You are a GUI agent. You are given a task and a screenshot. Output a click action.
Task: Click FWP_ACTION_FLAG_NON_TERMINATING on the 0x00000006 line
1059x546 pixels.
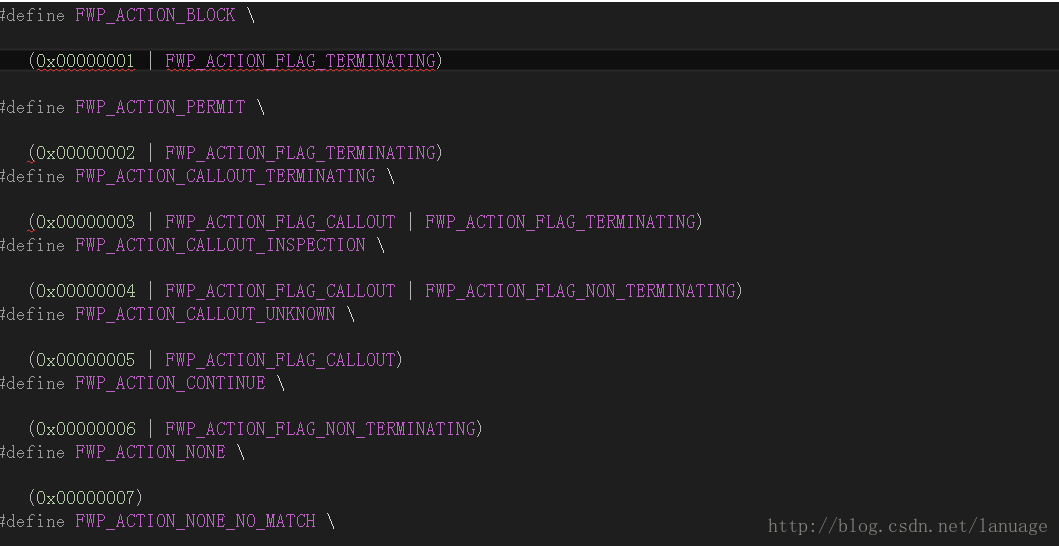tap(320, 428)
